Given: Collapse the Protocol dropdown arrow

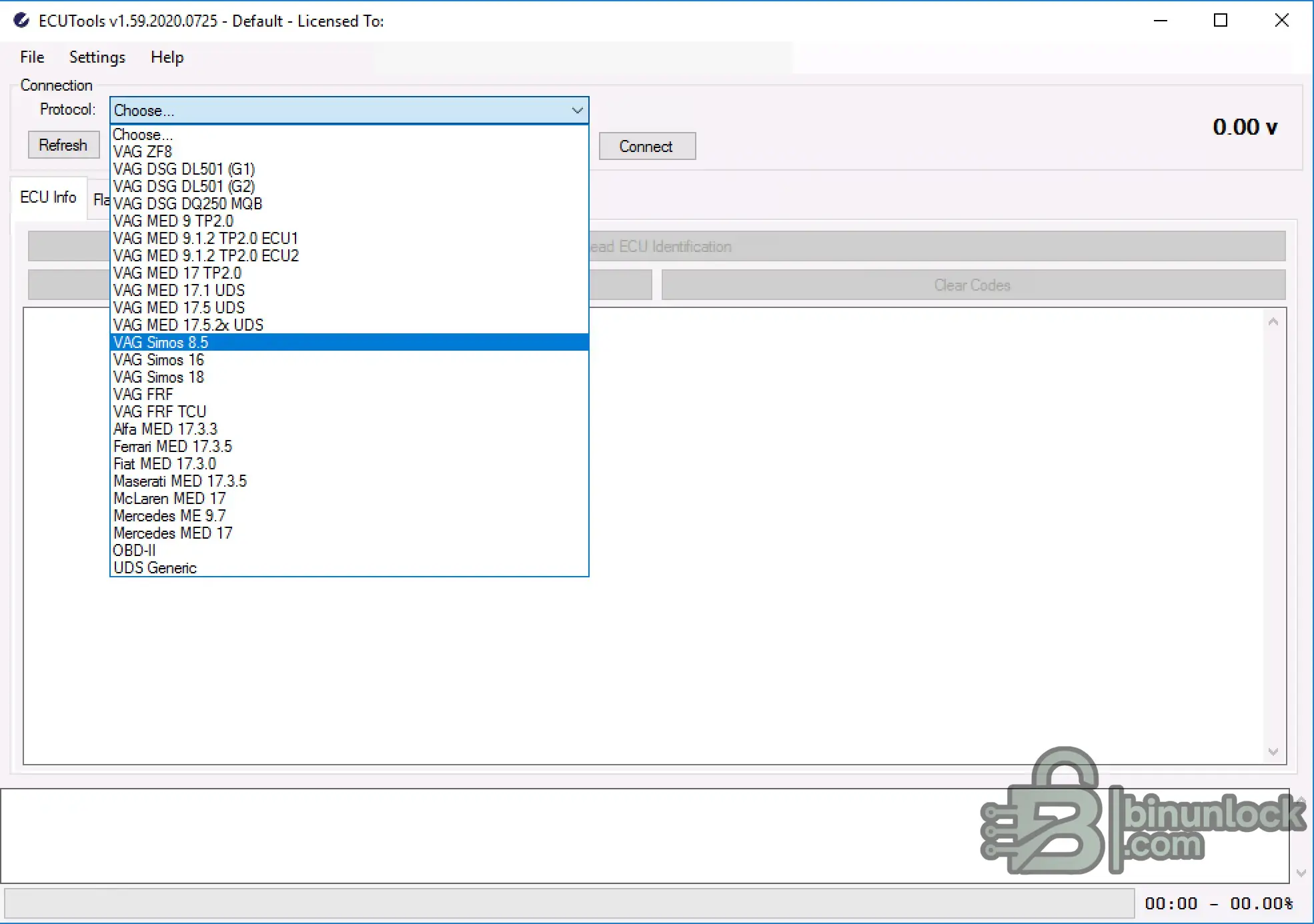Looking at the screenshot, I should click(577, 111).
